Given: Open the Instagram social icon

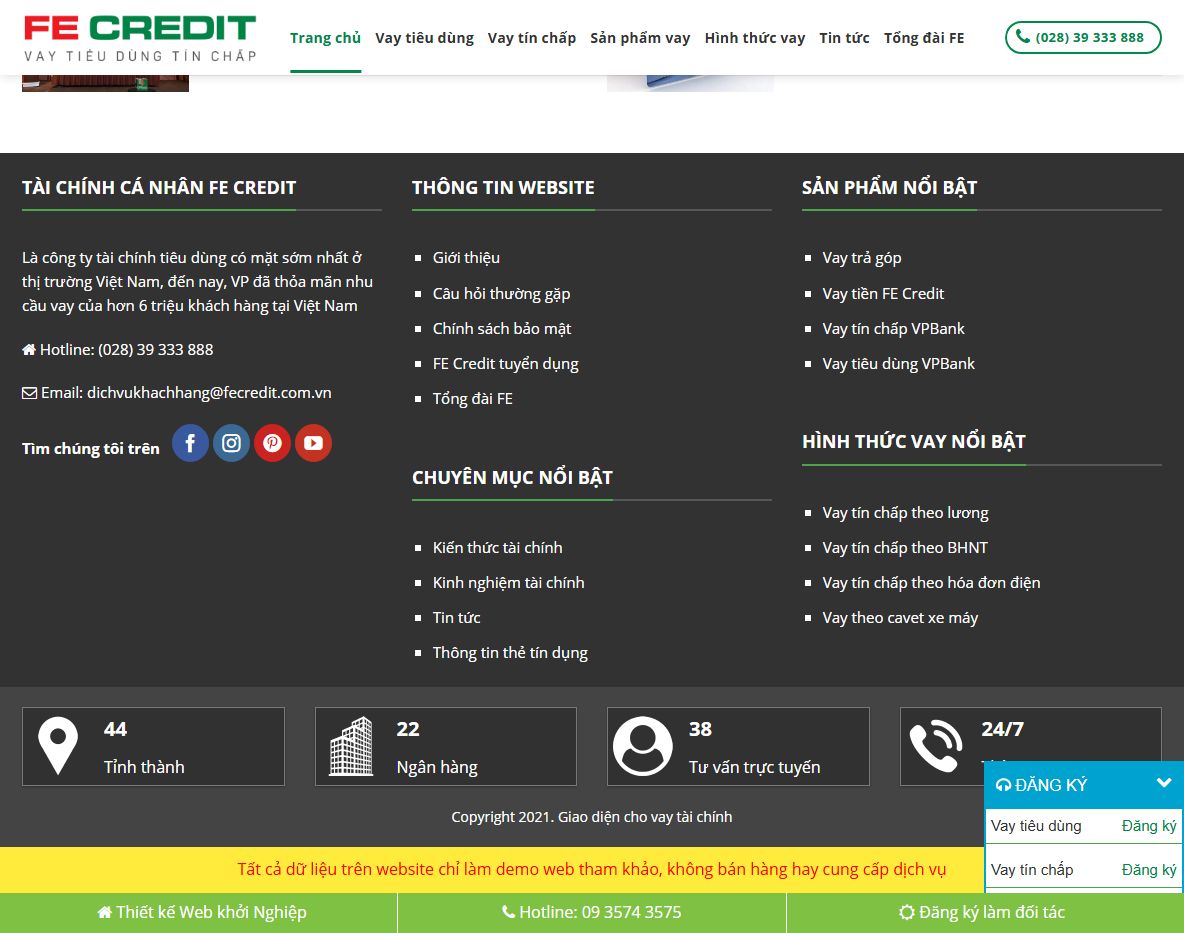Looking at the screenshot, I should coord(231,443).
